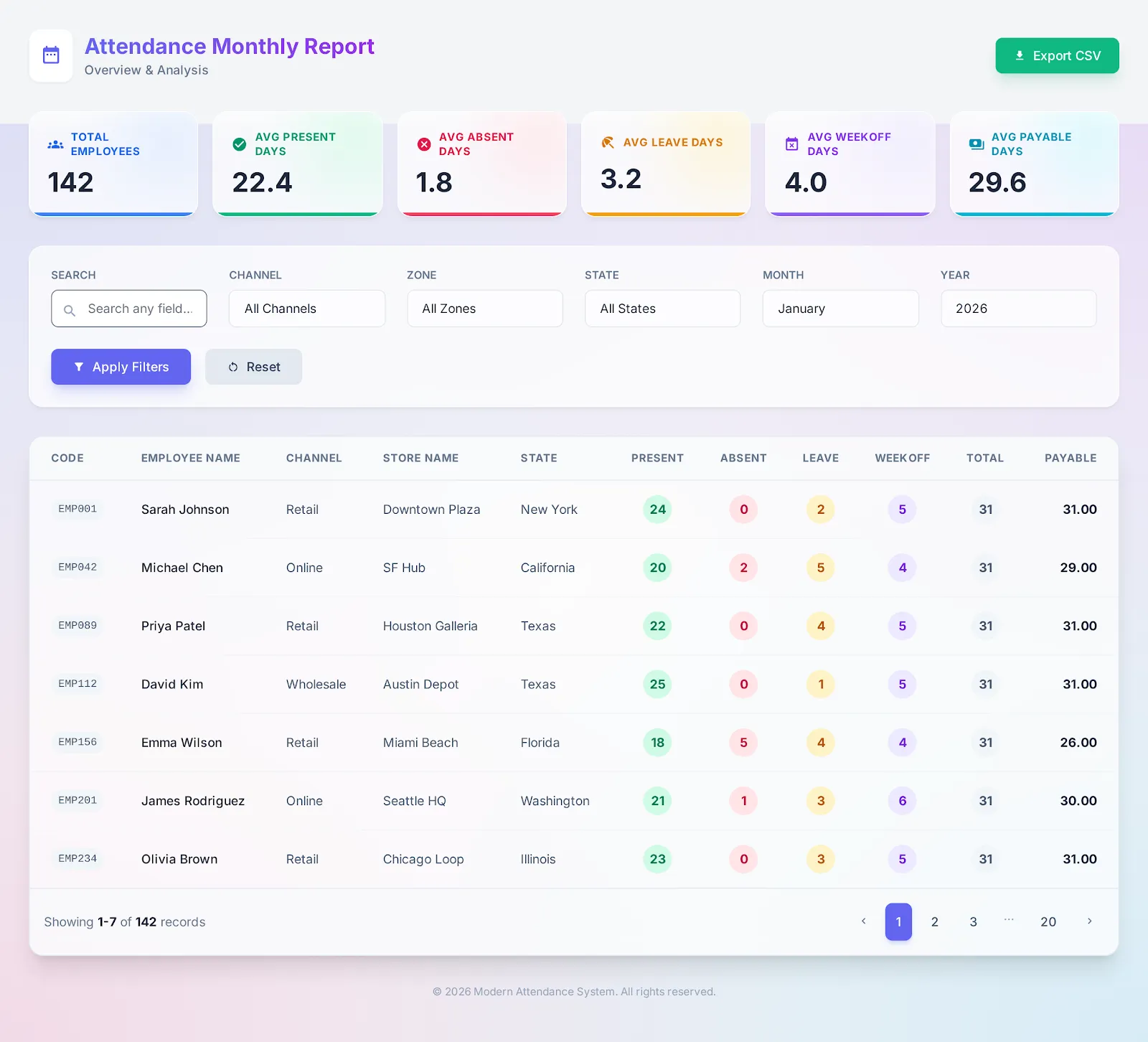This screenshot has width=1148, height=1042.
Task: Click the green Avg Present checkmark icon
Action: [x=240, y=144]
